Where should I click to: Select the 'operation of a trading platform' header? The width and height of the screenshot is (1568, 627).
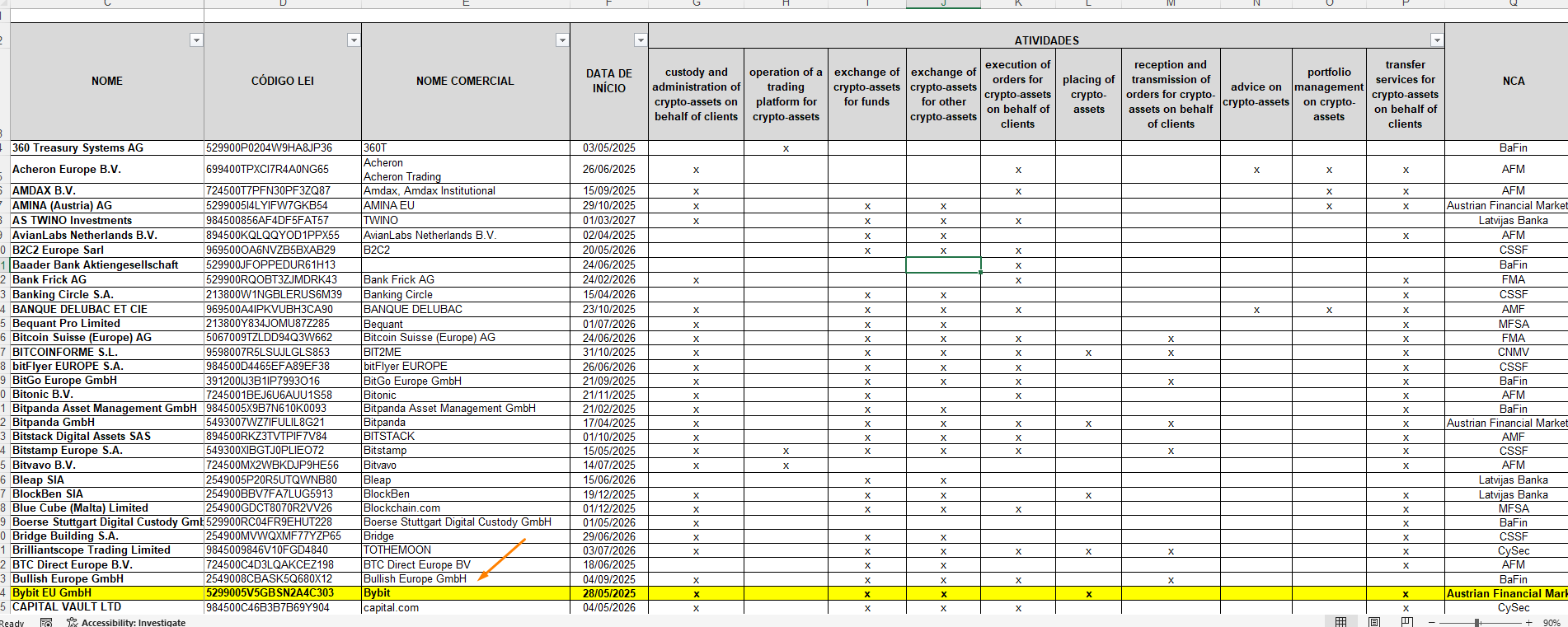[x=786, y=94]
